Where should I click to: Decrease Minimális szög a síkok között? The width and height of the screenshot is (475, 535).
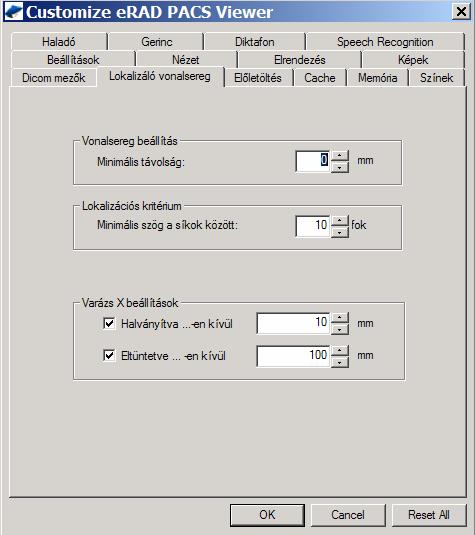pyautogui.click(x=340, y=232)
